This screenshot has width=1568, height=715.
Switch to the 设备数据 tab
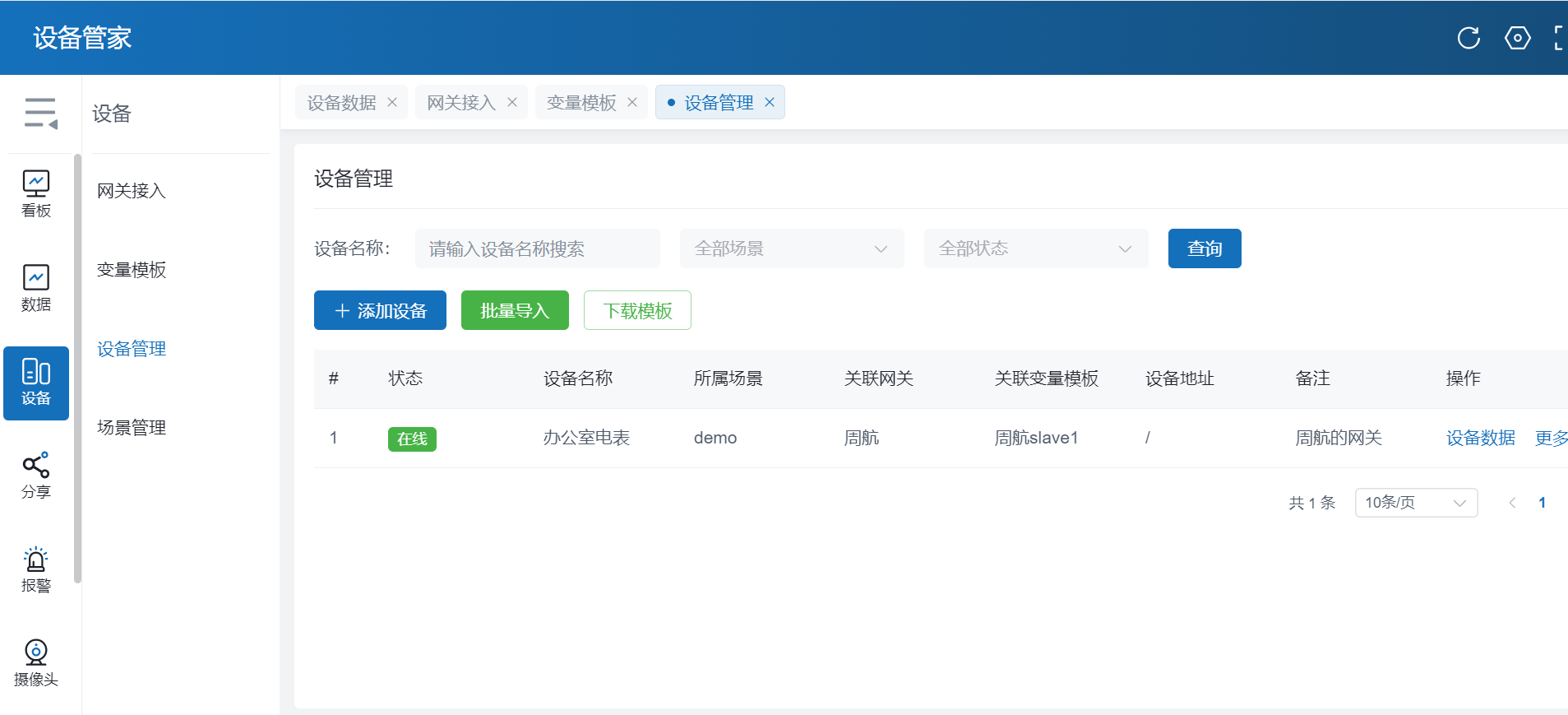tap(341, 103)
